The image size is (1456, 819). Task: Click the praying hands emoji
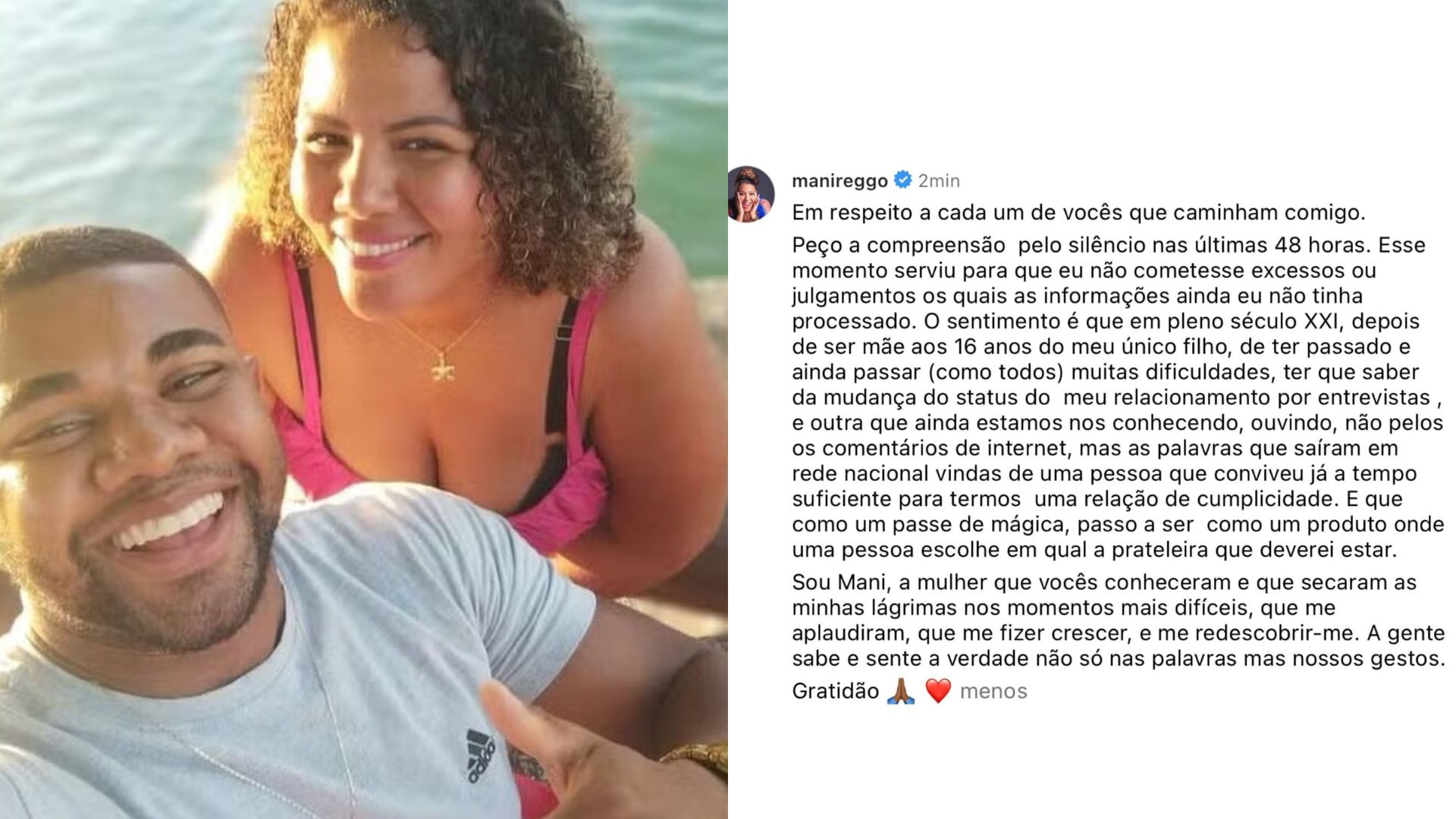(901, 691)
